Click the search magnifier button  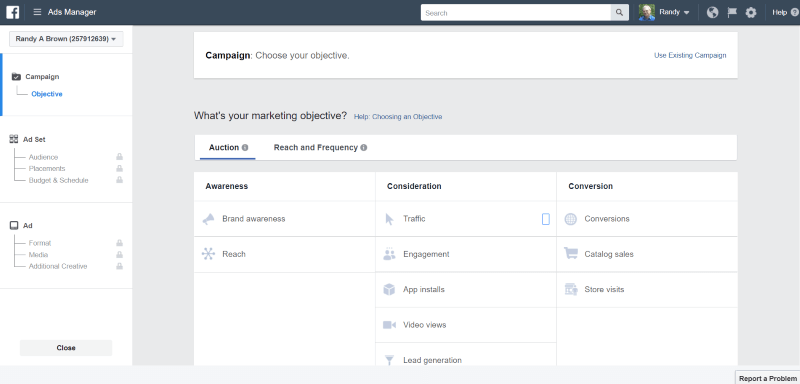pos(619,13)
